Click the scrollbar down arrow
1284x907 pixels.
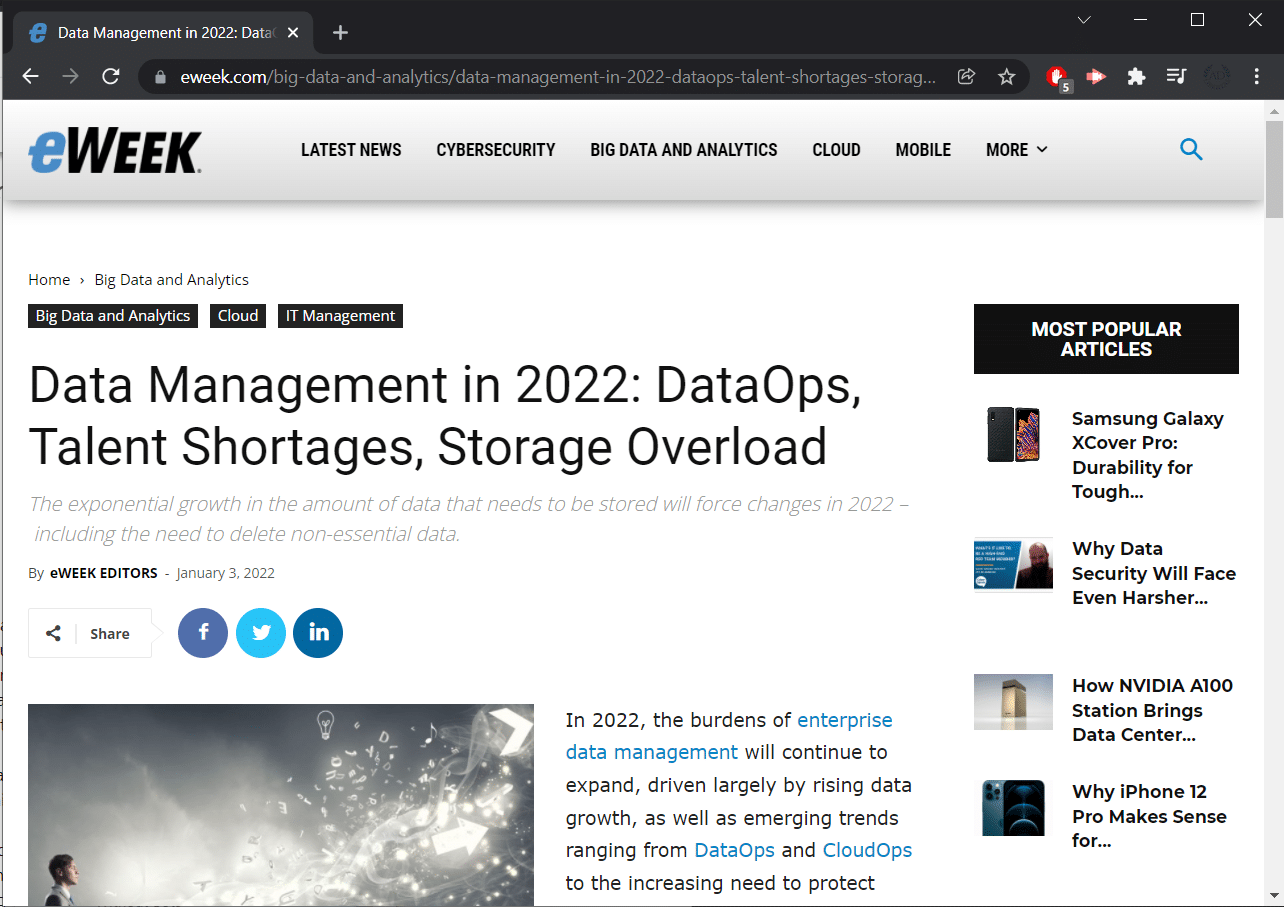[1274, 896]
